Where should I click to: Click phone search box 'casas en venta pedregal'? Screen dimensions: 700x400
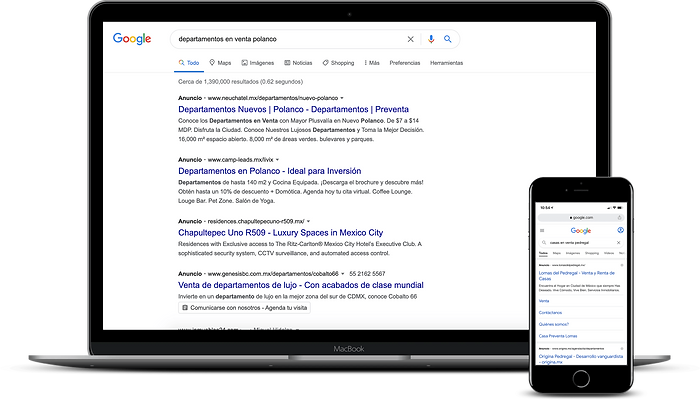[x=581, y=242]
